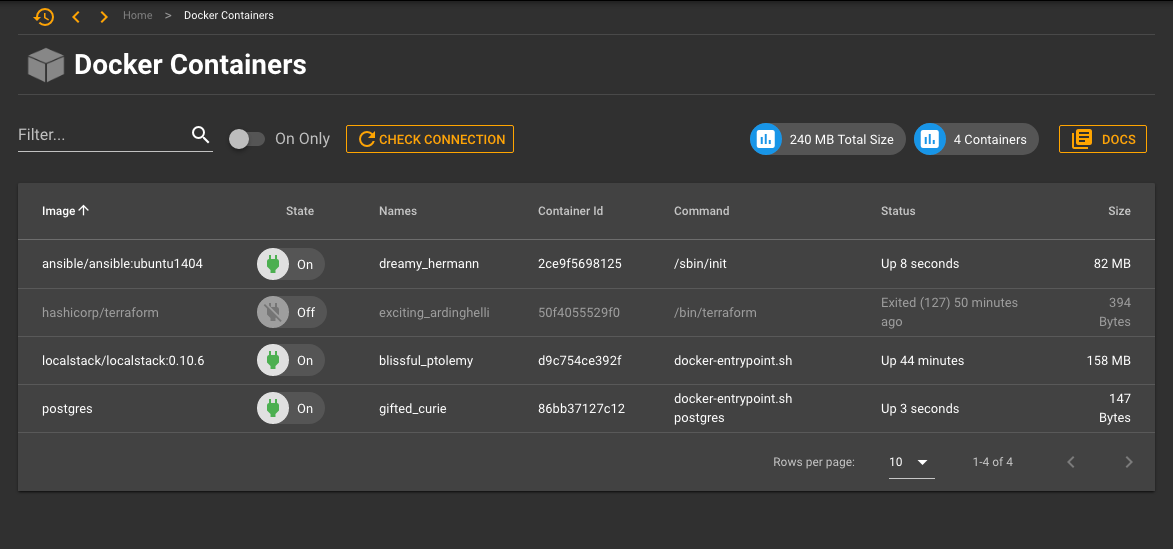The width and height of the screenshot is (1173, 549).
Task: Select postgres image cell
Action: click(x=67, y=409)
